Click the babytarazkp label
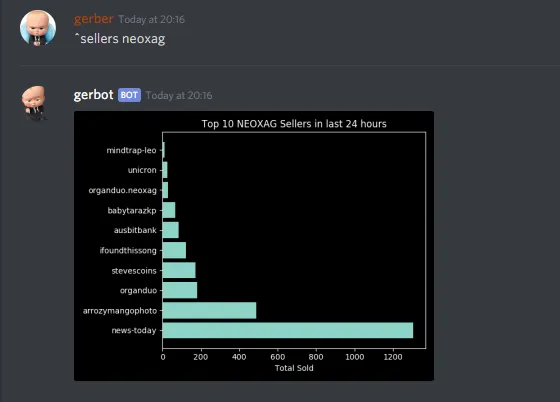This screenshot has width=560, height=402. tap(132, 211)
